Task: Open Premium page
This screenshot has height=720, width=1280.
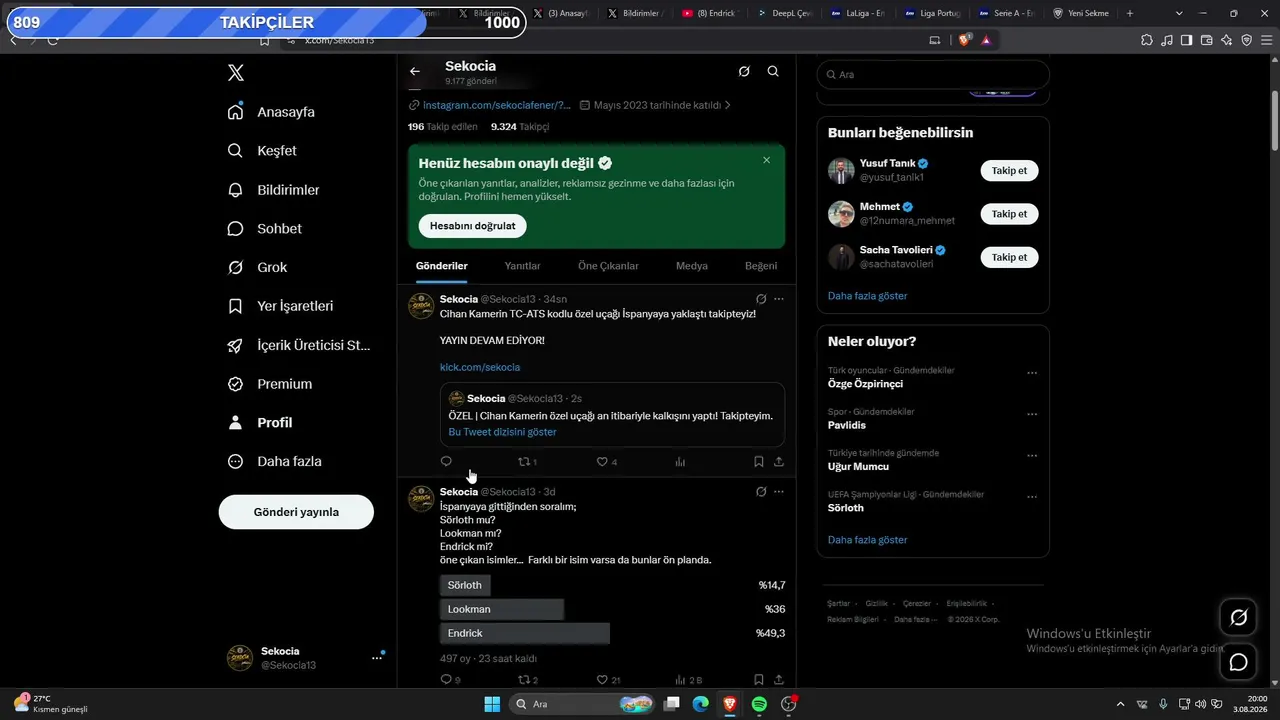Action: 269,384
